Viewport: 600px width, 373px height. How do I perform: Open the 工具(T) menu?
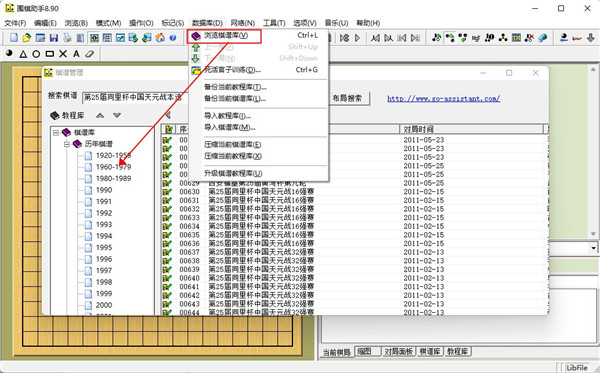point(274,23)
